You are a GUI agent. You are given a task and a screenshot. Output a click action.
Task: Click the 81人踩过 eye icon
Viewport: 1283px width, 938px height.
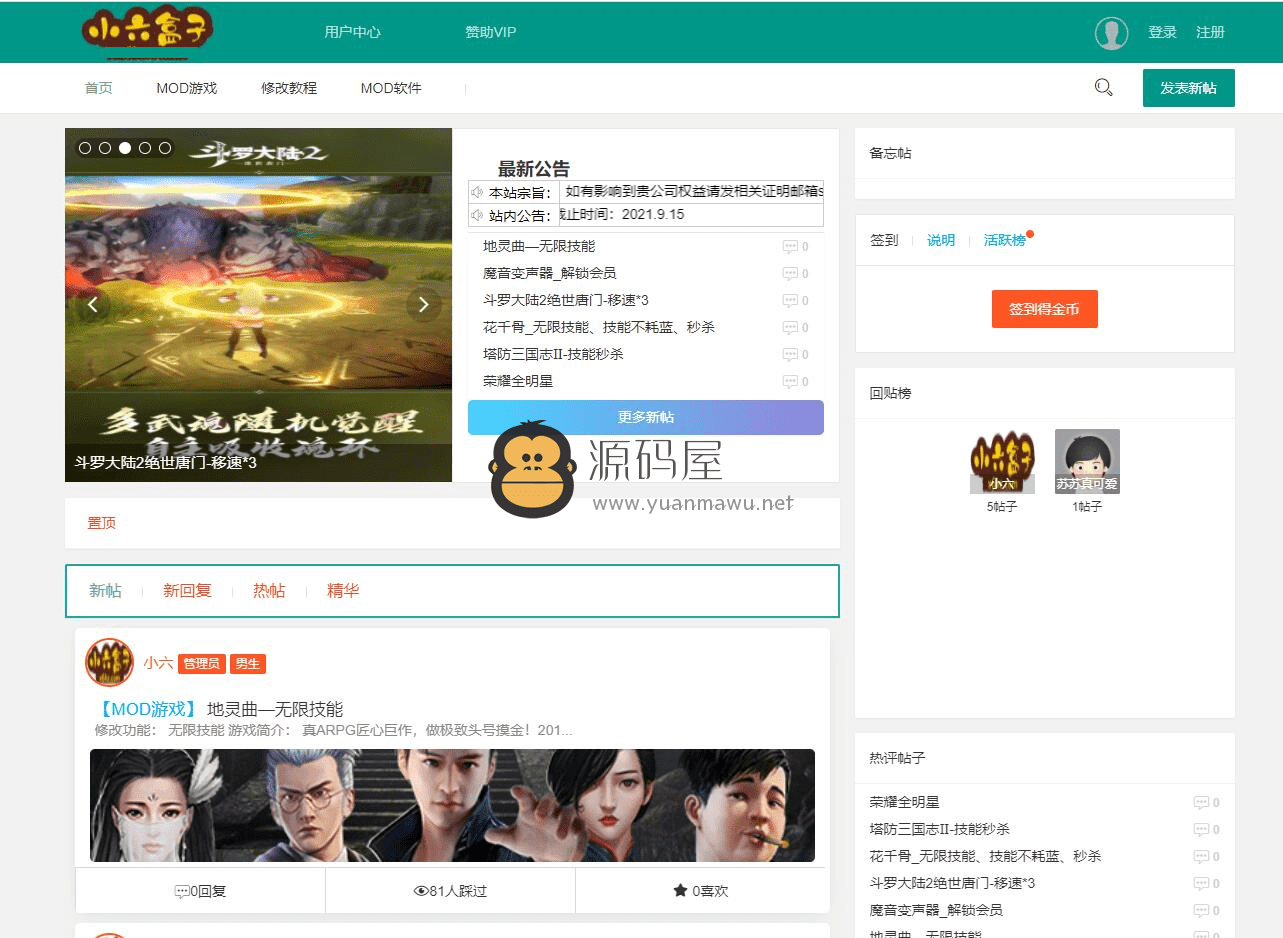click(421, 891)
